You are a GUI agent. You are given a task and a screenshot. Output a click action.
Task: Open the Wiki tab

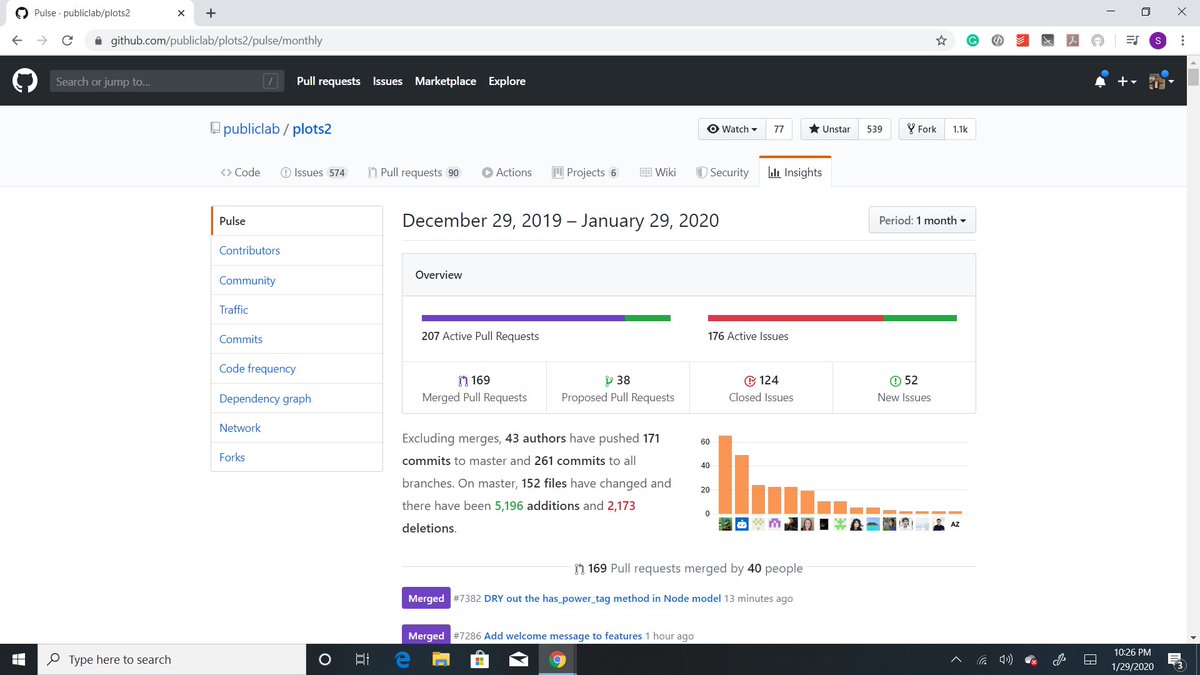tap(658, 172)
